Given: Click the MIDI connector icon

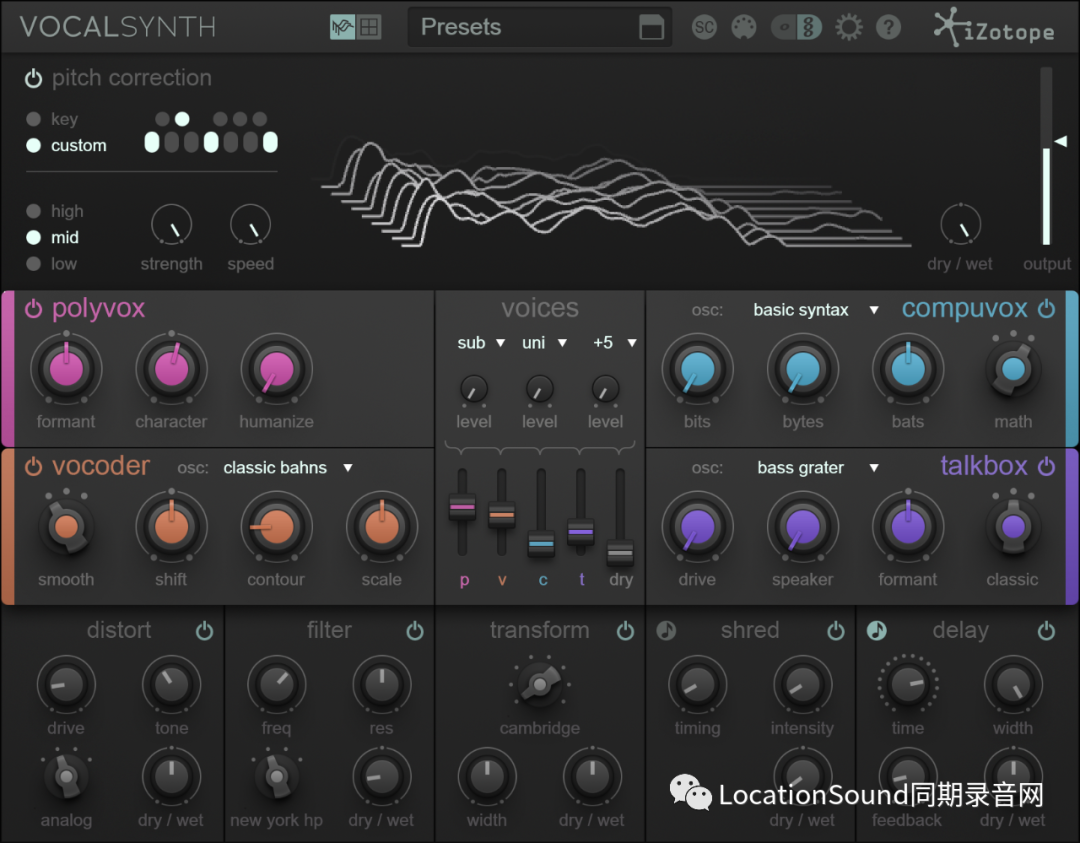Looking at the screenshot, I should point(744,27).
